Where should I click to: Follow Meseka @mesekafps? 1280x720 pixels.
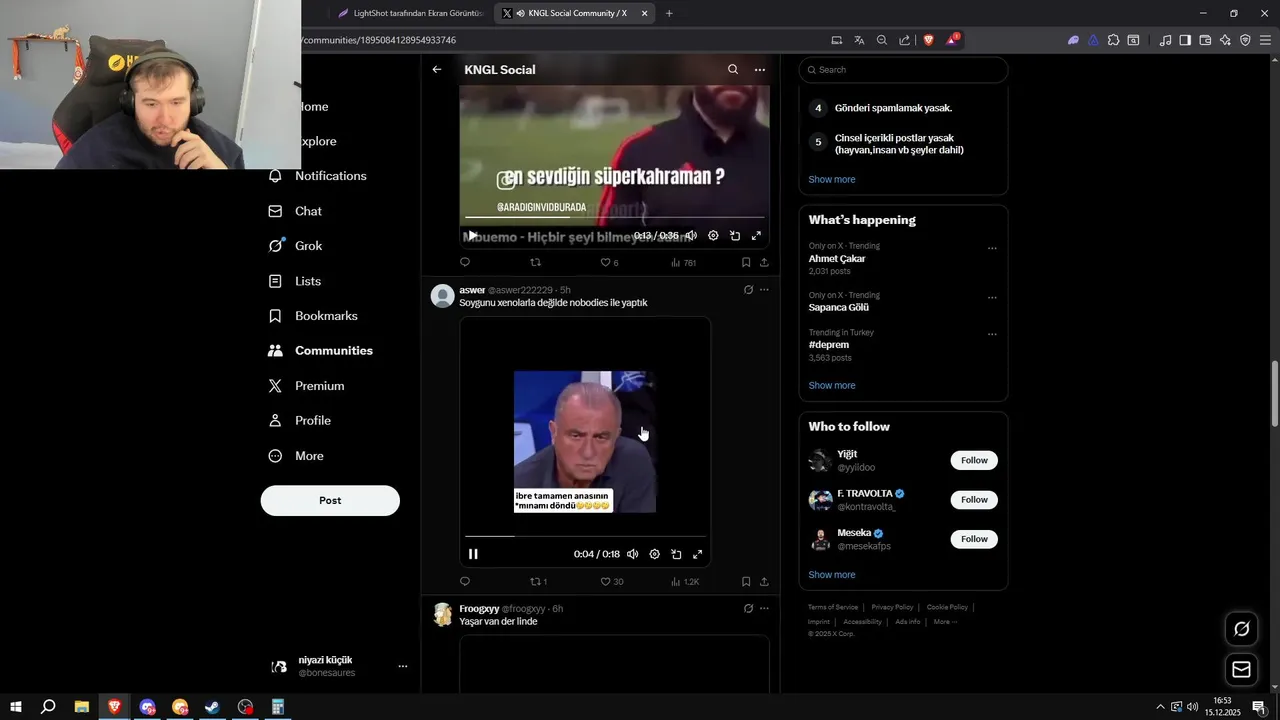click(974, 539)
